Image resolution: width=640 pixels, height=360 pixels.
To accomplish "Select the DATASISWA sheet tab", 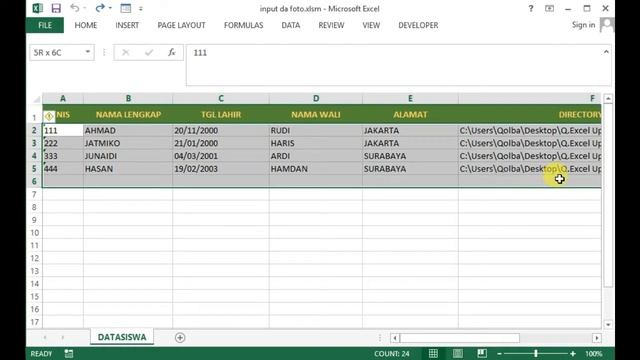I will [122, 337].
